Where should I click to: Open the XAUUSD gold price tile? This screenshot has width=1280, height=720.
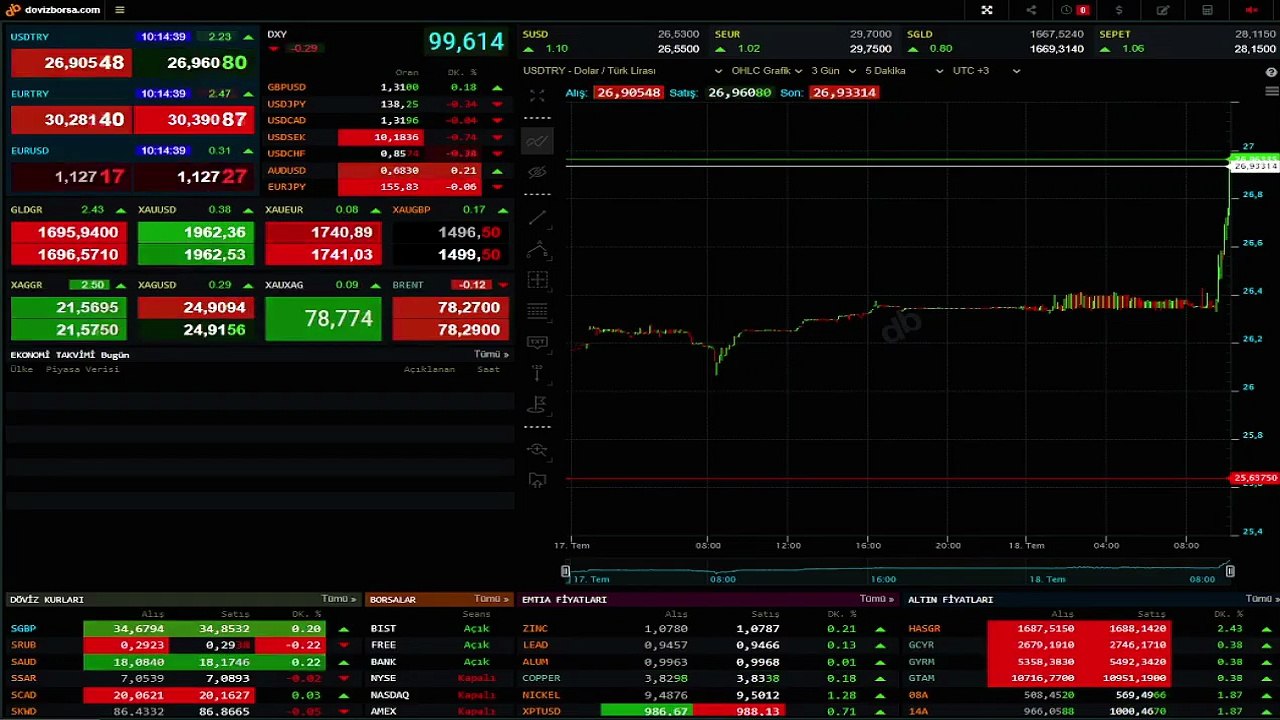click(x=196, y=234)
